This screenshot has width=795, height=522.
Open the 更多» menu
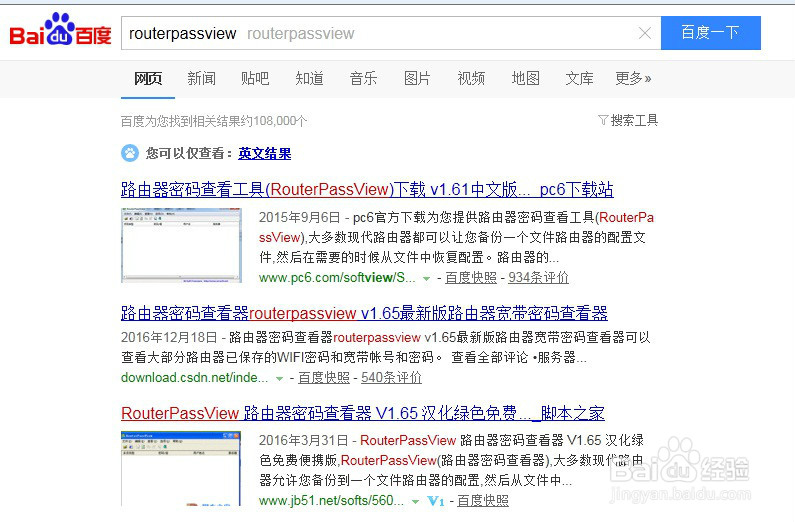633,79
